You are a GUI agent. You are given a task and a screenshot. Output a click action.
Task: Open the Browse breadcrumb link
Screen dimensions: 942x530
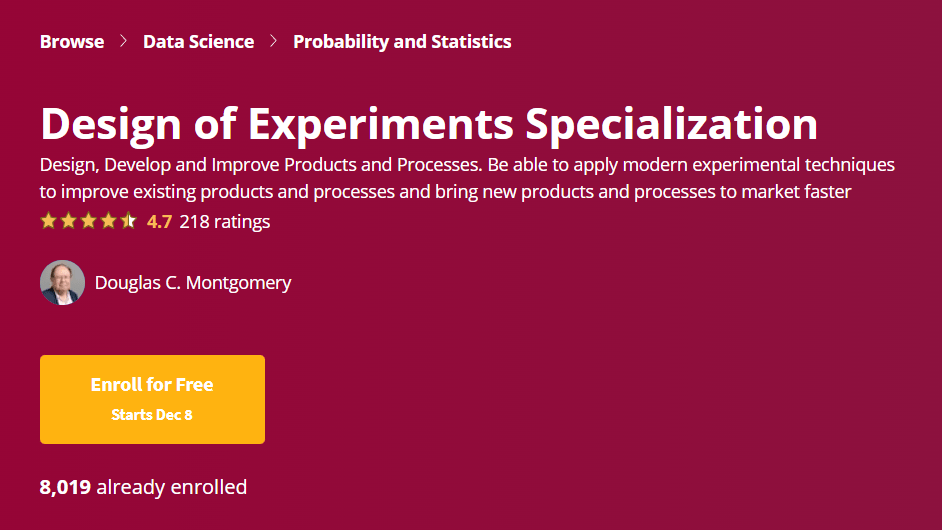click(71, 41)
